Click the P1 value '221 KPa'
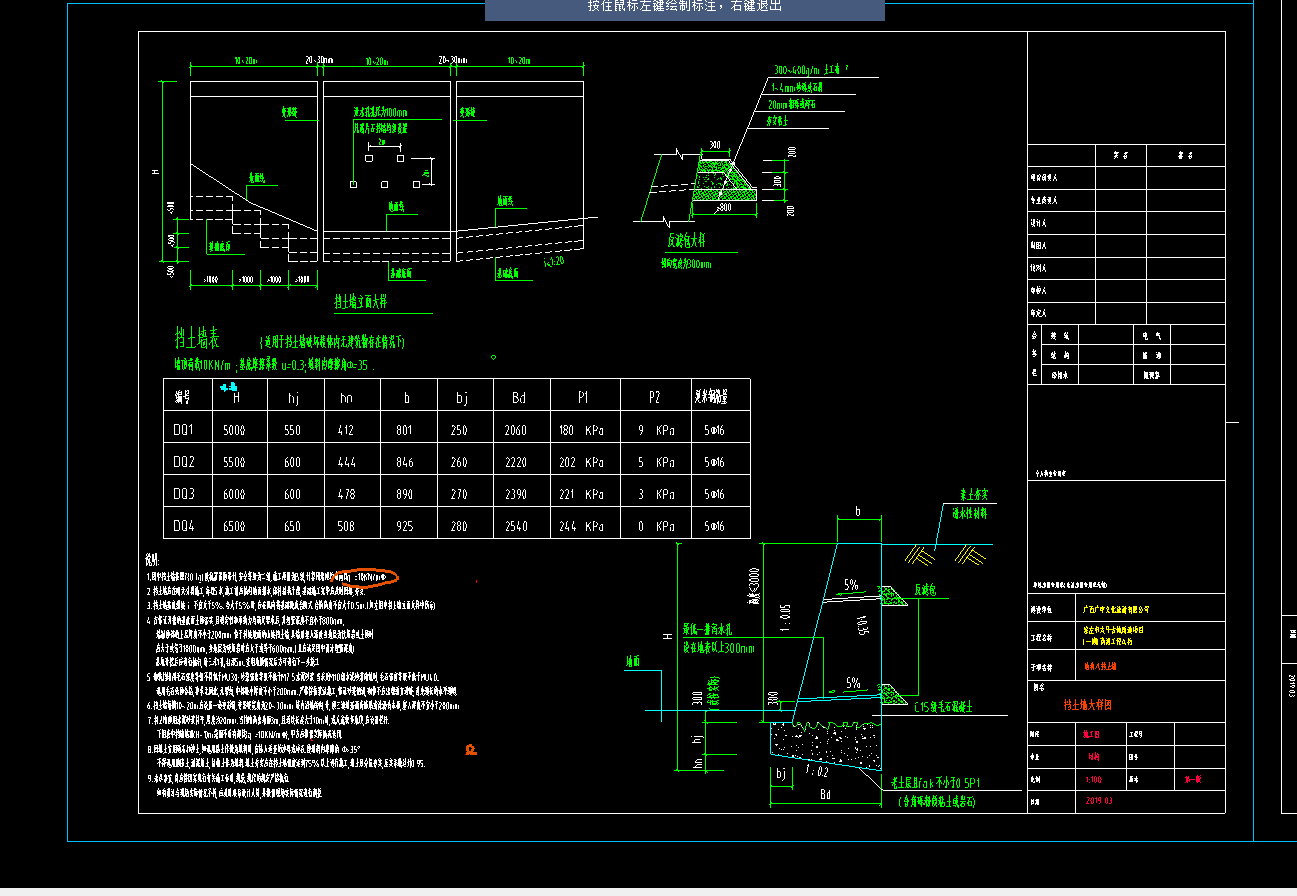The height and width of the screenshot is (896, 1297). click(581, 495)
